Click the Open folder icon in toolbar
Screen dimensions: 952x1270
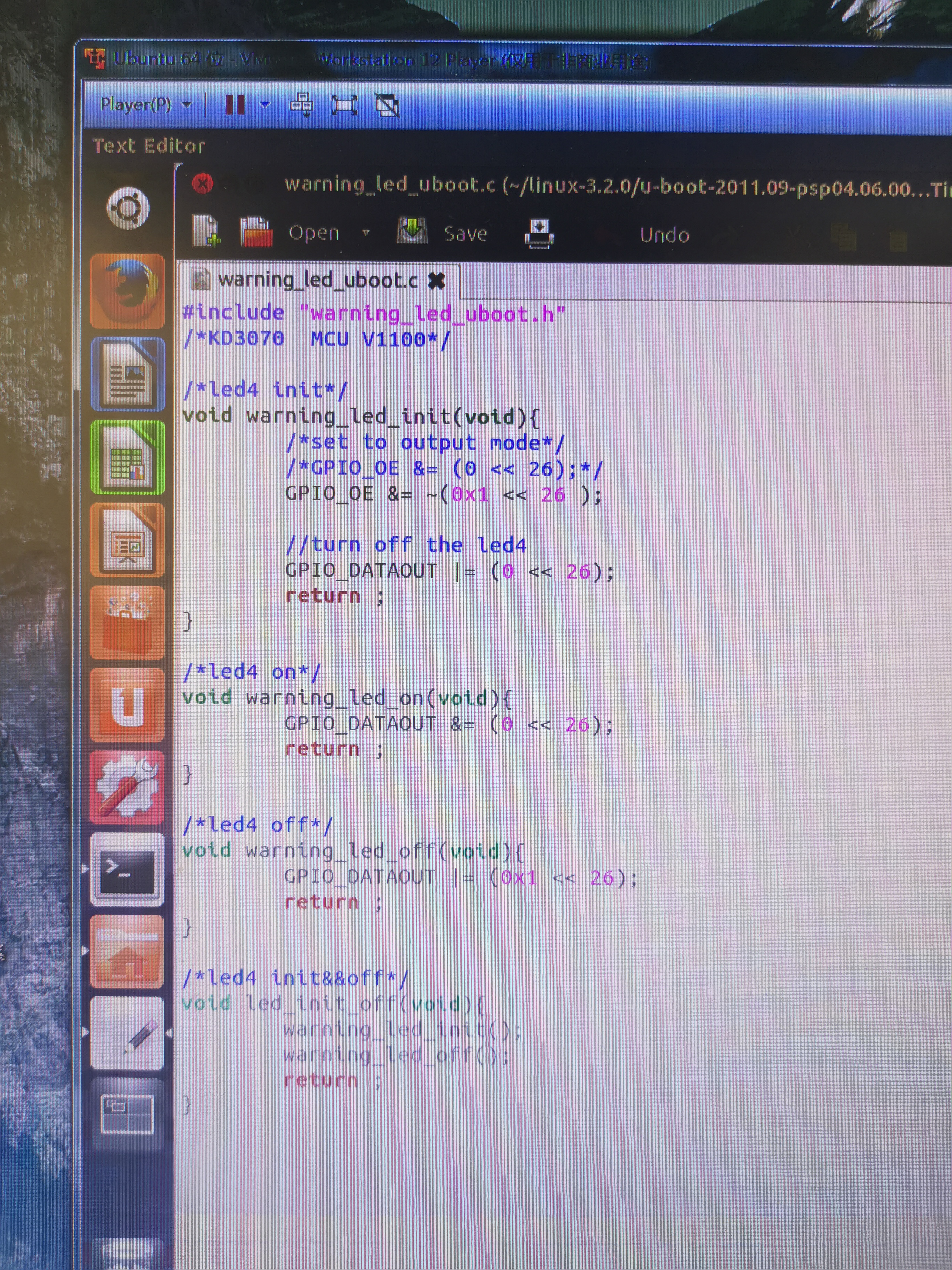(256, 232)
